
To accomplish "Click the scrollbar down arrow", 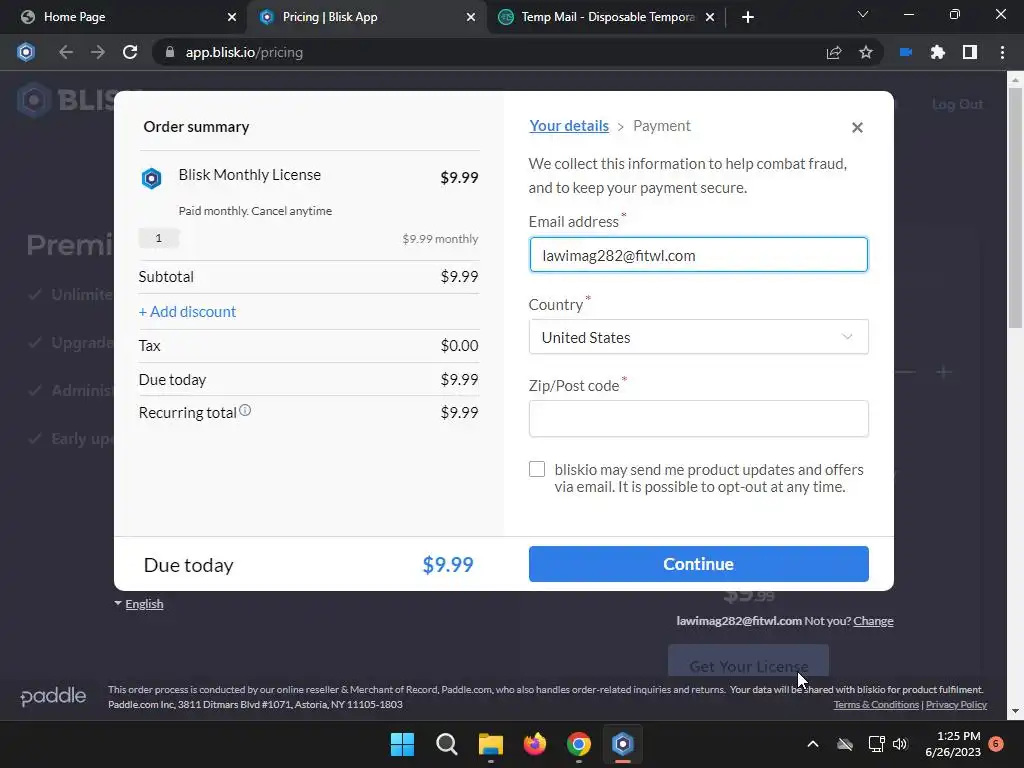I will (1015, 711).
